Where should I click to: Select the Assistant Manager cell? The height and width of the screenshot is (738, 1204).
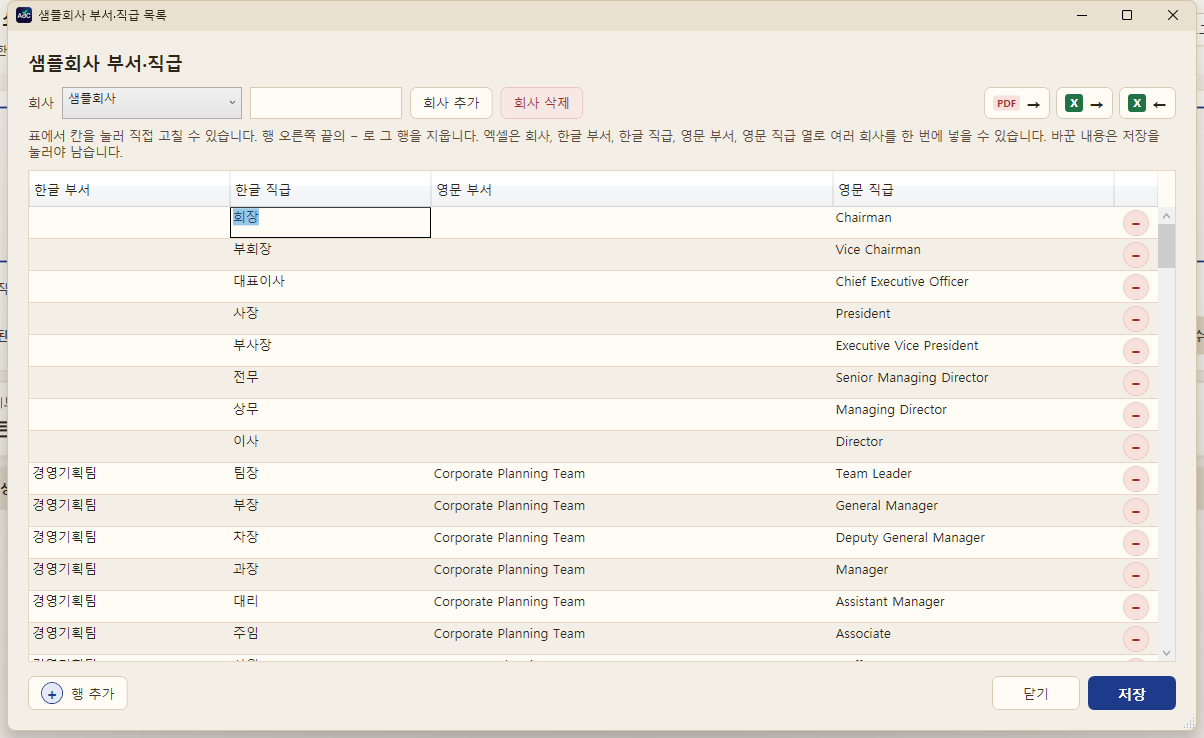(974, 606)
